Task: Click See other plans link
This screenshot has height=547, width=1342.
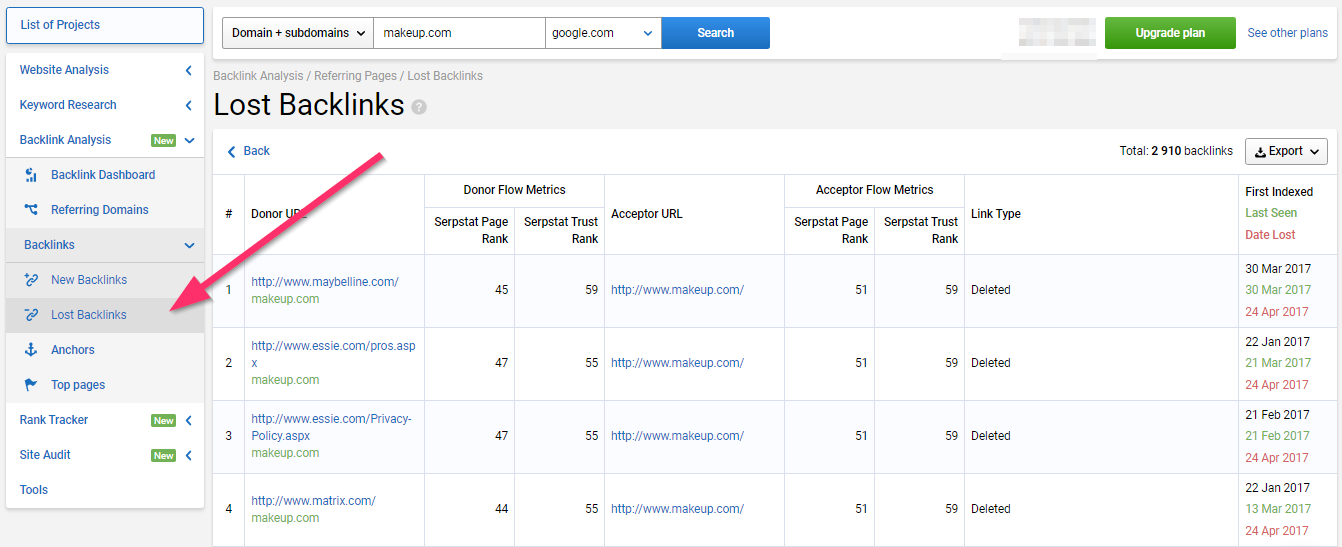Action: (1288, 33)
